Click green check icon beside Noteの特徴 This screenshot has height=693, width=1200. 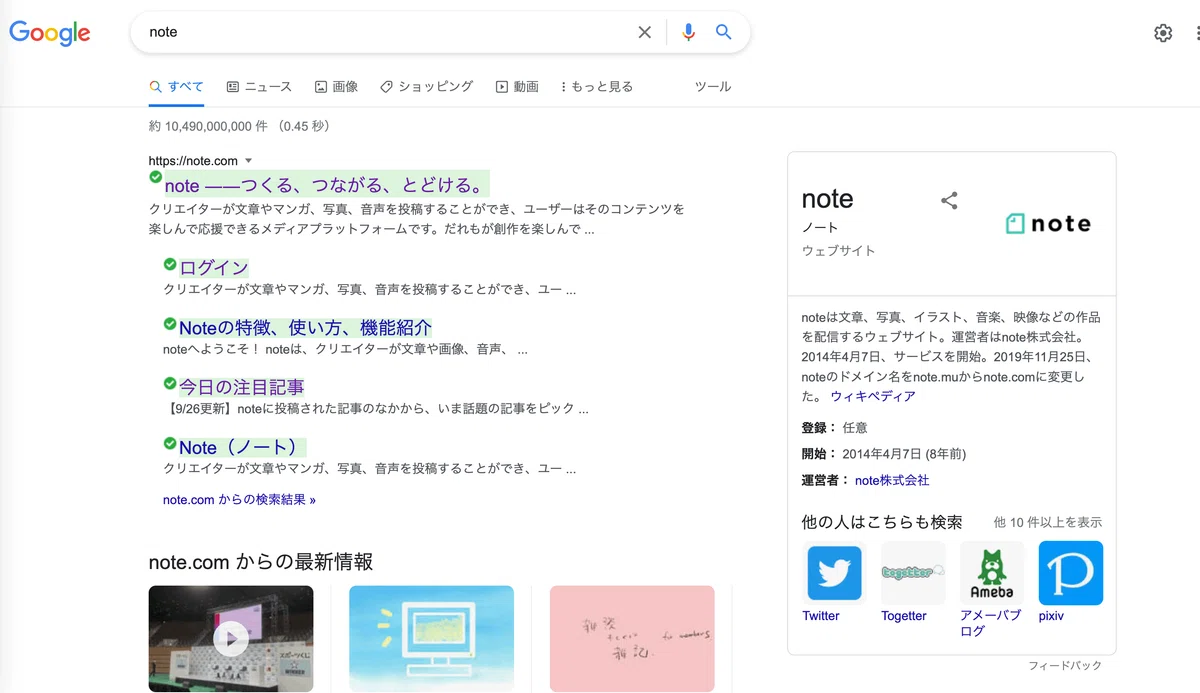(170, 324)
